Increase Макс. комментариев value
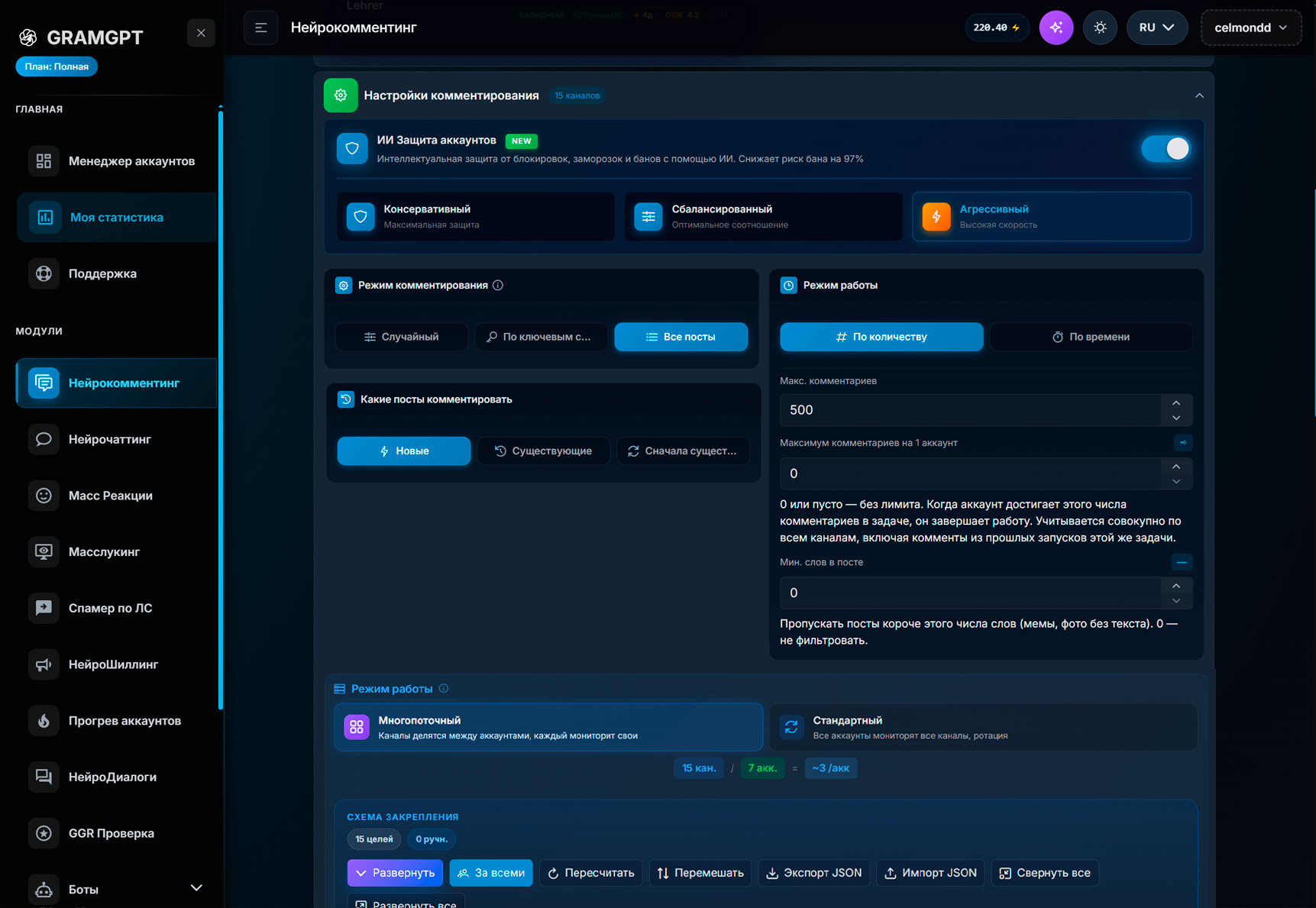 coord(1176,403)
